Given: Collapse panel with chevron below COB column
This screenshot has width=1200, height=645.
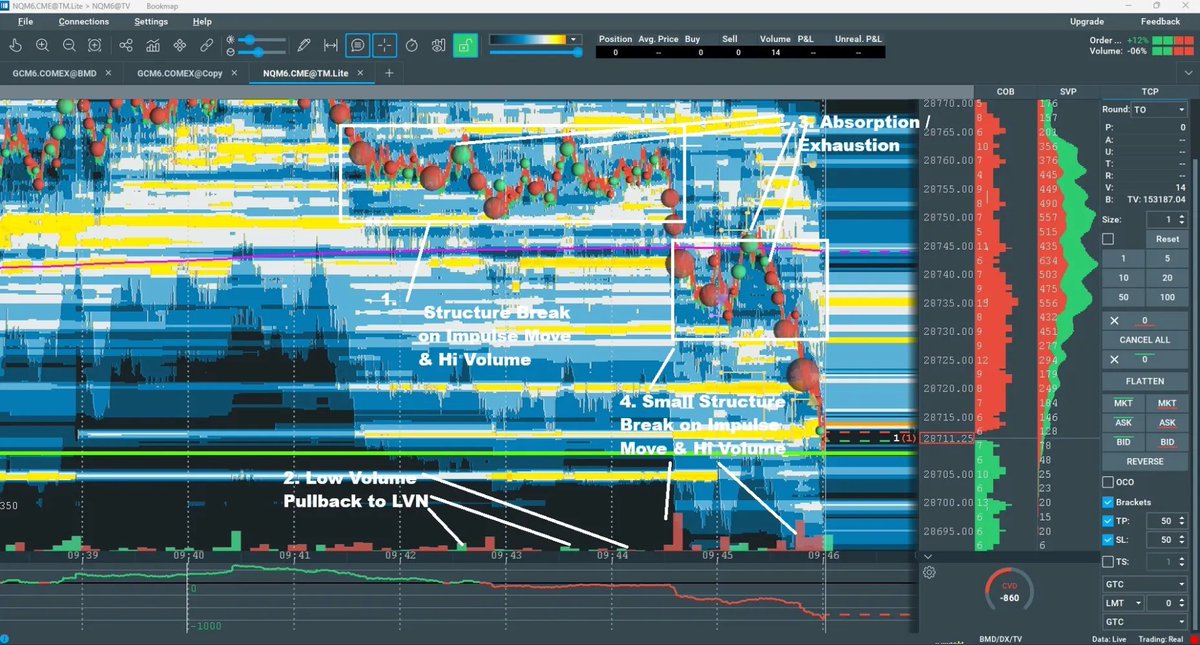Looking at the screenshot, I should (928, 556).
